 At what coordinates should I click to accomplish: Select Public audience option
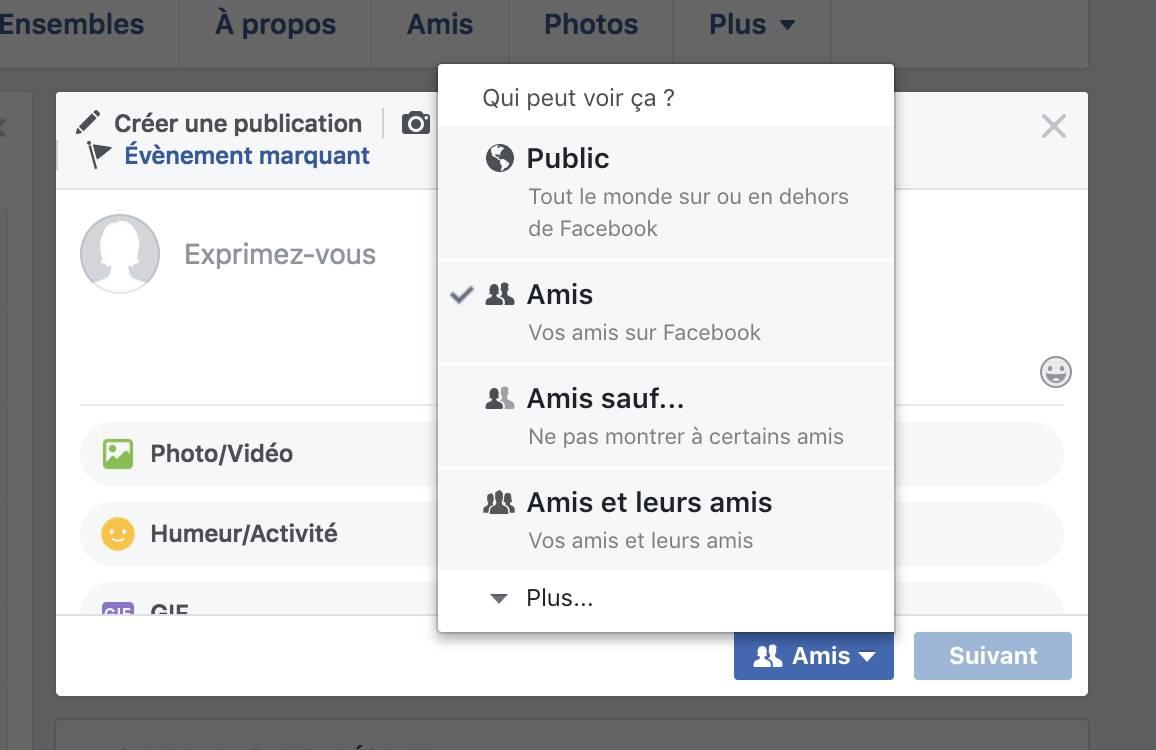665,192
